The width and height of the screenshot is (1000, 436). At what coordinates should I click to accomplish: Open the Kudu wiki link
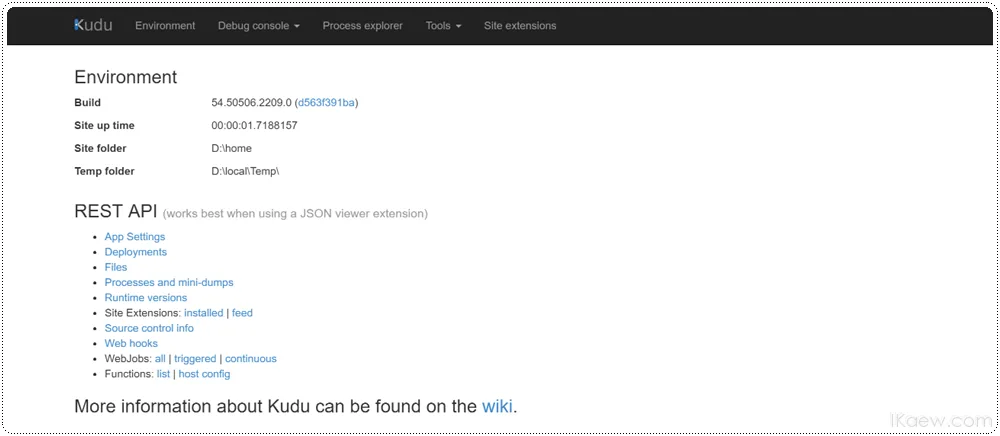pos(497,406)
